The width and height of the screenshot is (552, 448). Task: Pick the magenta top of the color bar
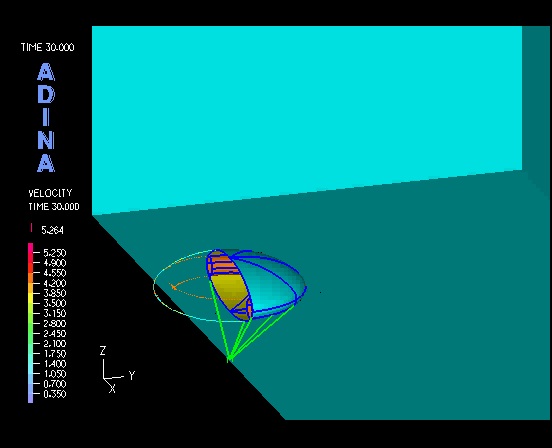(31, 248)
